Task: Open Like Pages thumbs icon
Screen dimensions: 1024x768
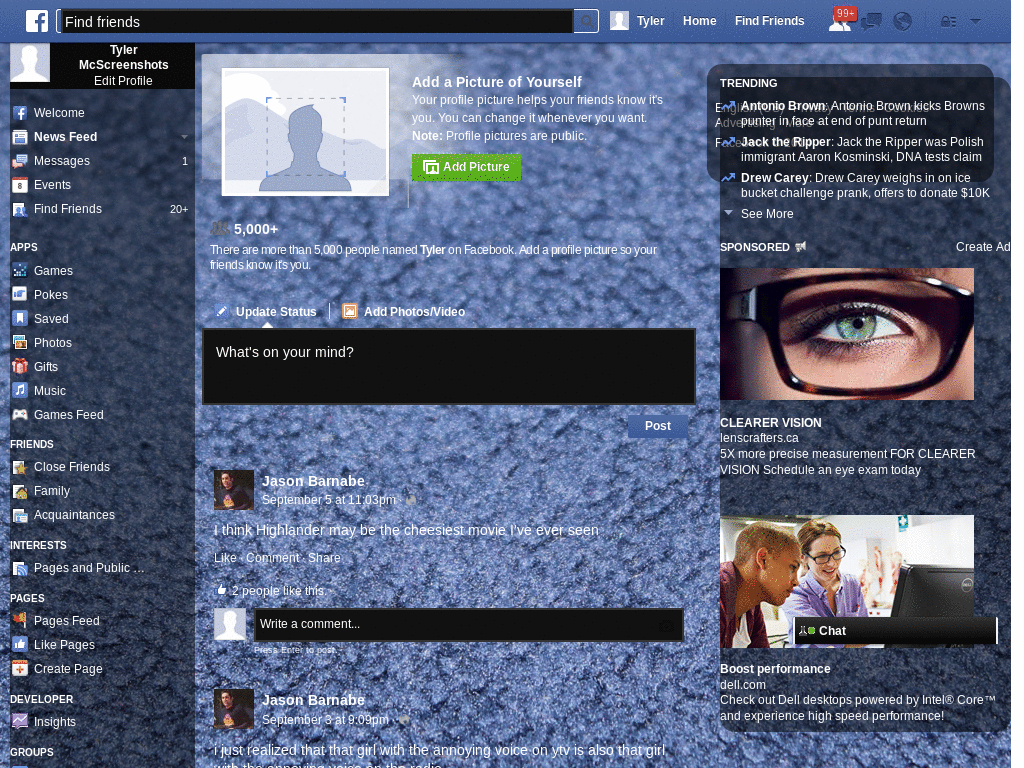Action: pos(20,645)
